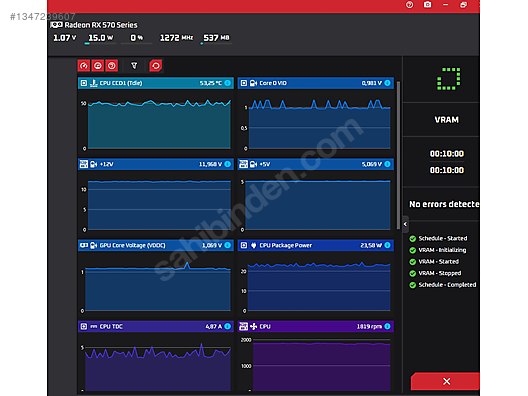528x396 pixels.
Task: Click info icon on GPU Core Voltage graph
Action: pos(228,245)
